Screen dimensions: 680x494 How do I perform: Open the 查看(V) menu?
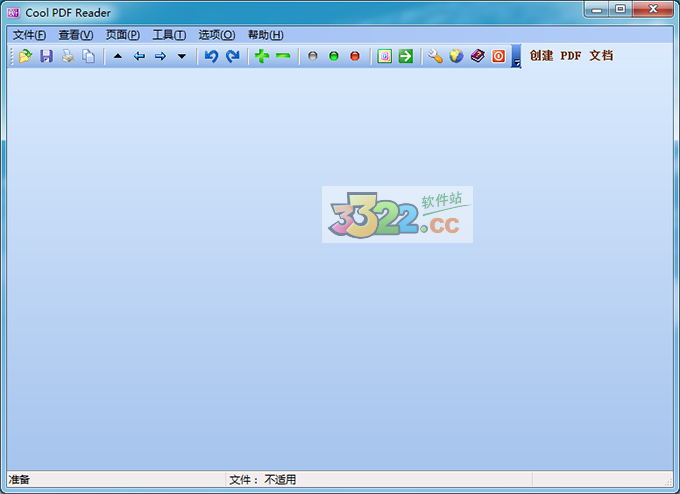pyautogui.click(x=76, y=35)
